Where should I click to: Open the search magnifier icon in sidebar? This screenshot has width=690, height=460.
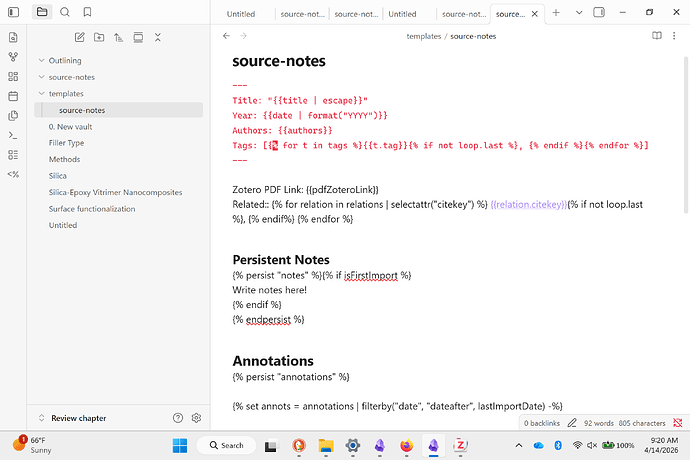click(65, 12)
